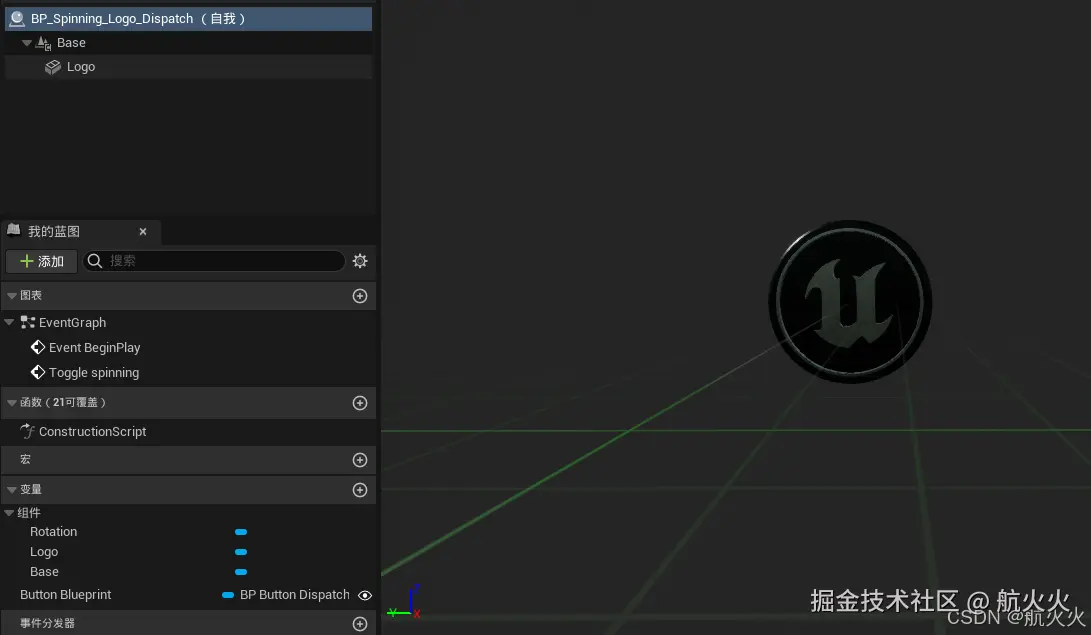Add a new macro with 宏 plus
The width and height of the screenshot is (1091, 635).
[360, 460]
